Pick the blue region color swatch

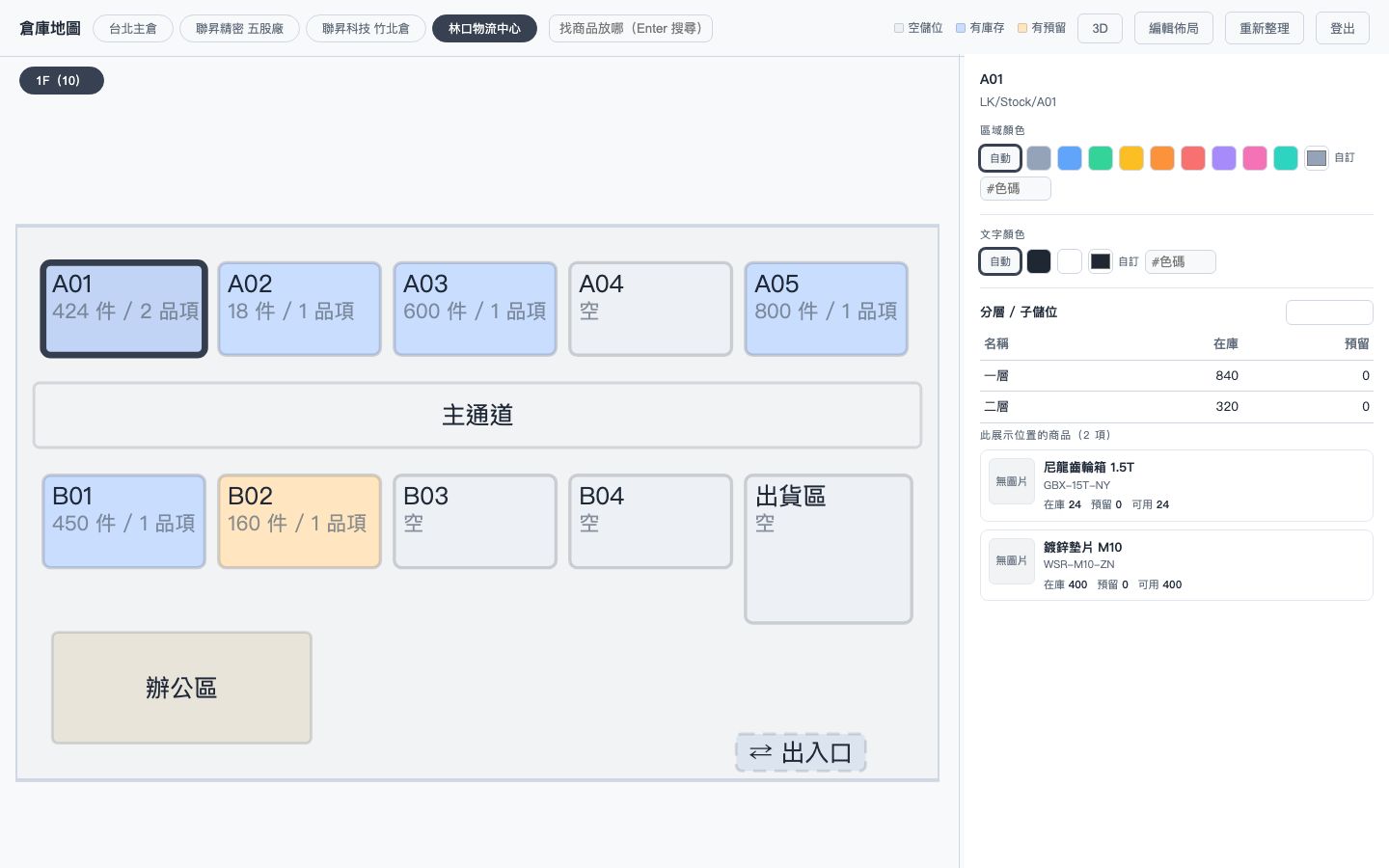click(1070, 158)
